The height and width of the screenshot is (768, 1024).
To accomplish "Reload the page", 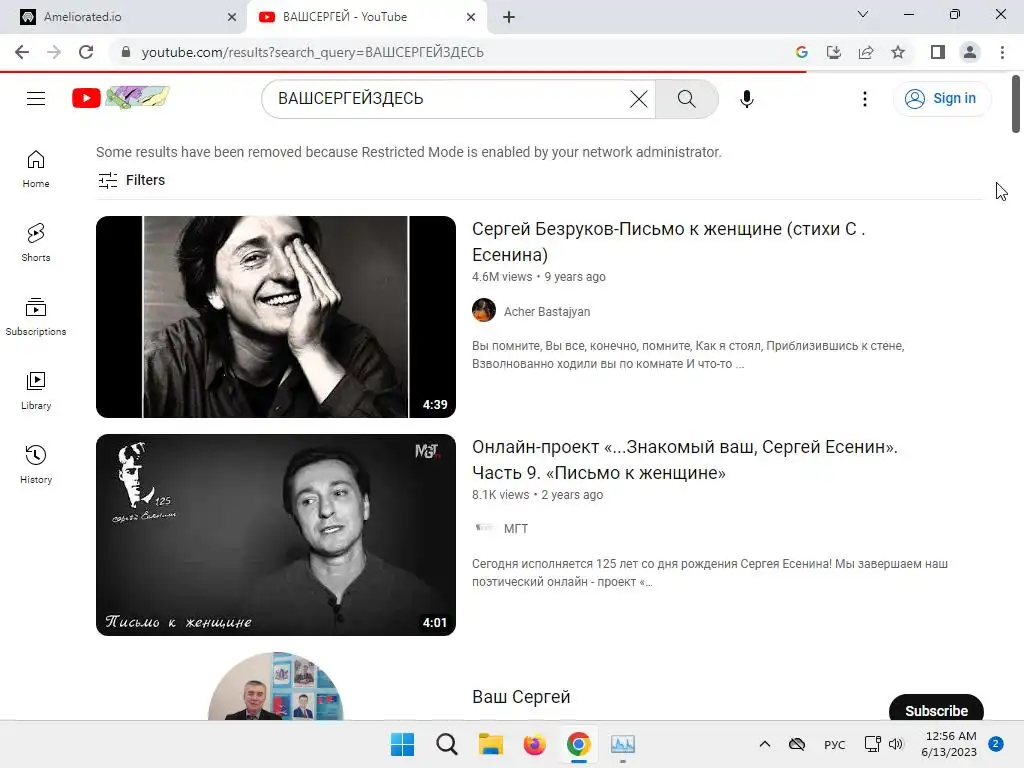I will 86,52.
